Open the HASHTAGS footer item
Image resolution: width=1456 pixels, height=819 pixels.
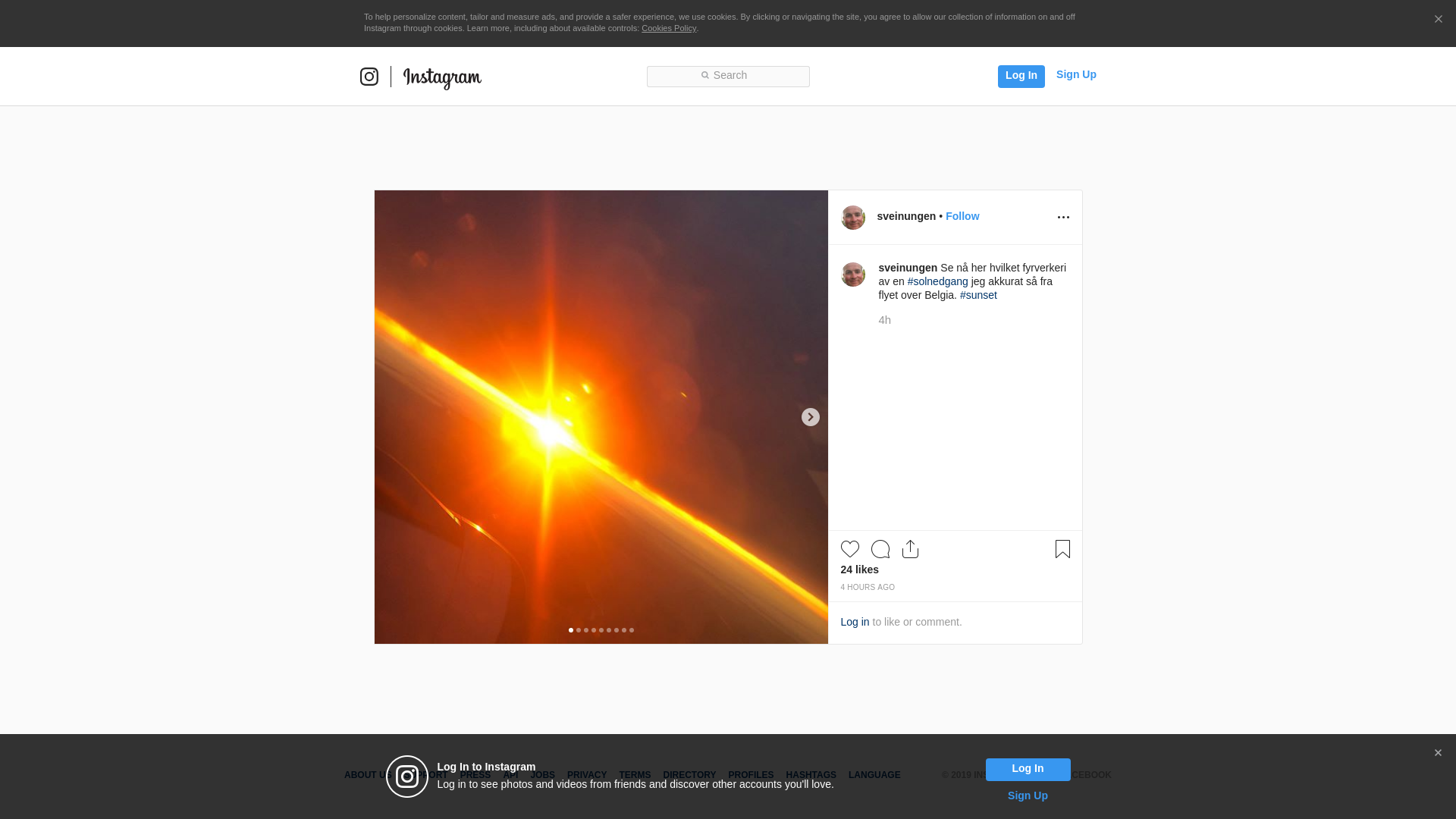point(811,775)
